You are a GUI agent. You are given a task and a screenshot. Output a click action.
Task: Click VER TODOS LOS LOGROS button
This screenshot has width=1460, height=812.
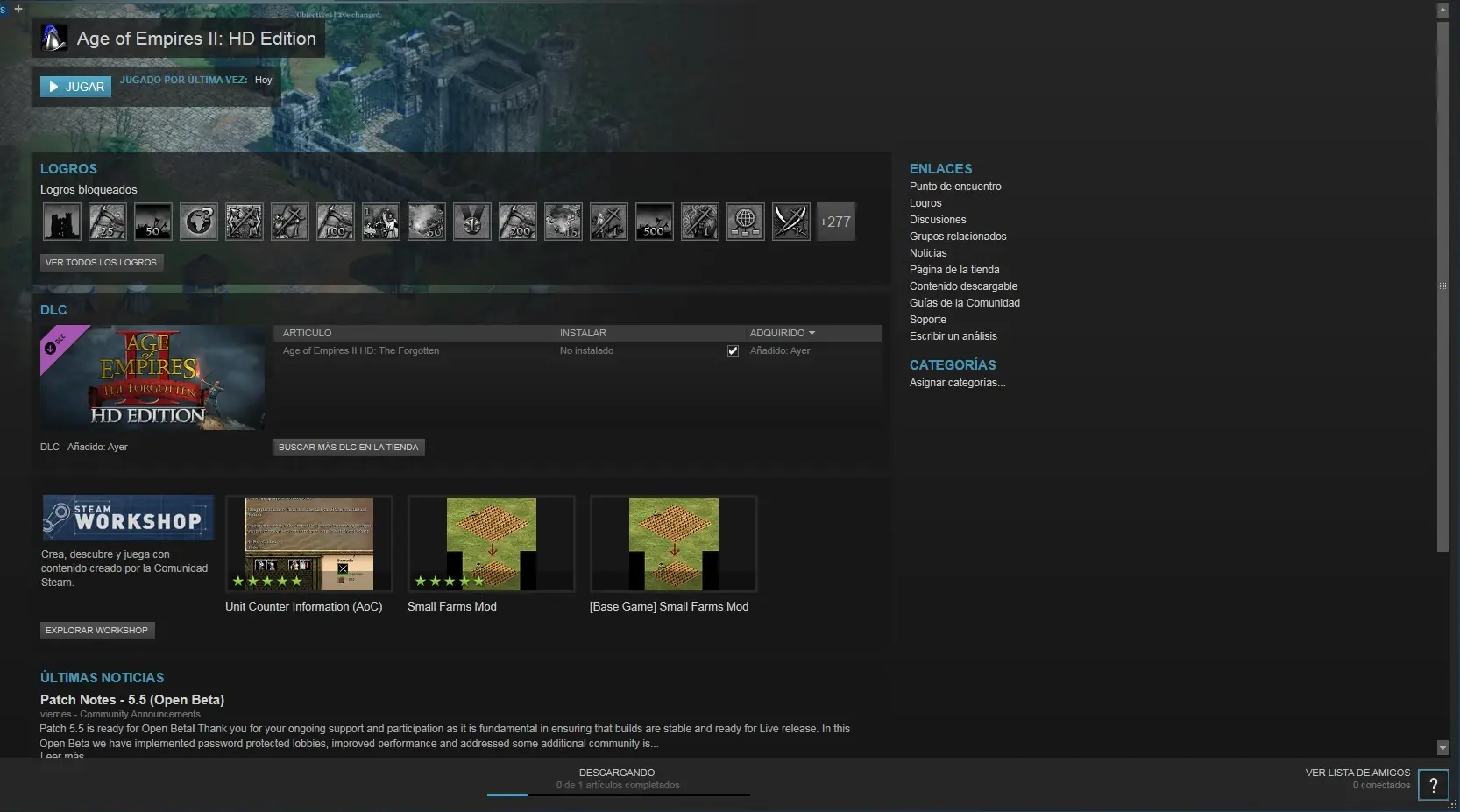pos(102,262)
